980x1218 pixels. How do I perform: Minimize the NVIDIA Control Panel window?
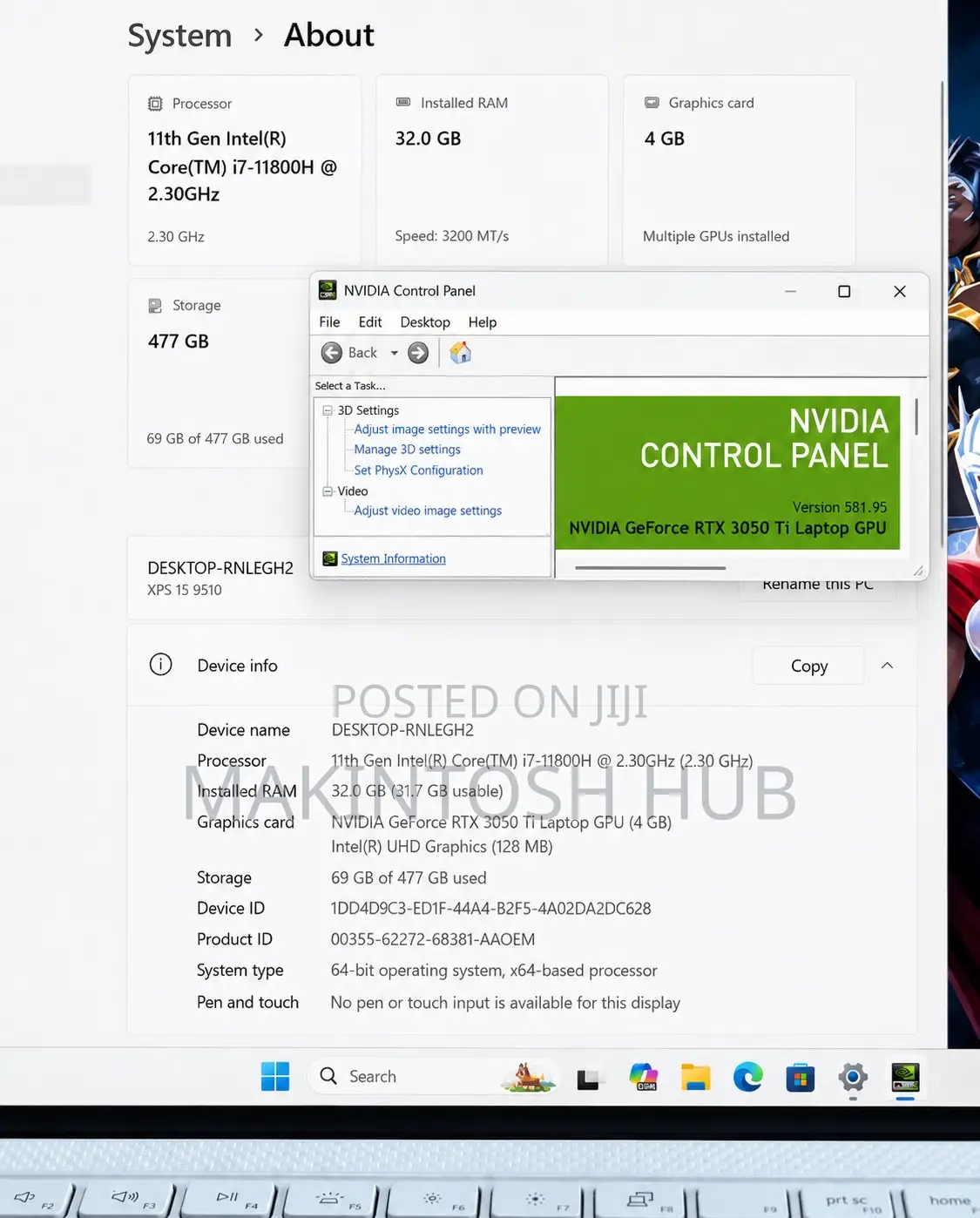790,291
